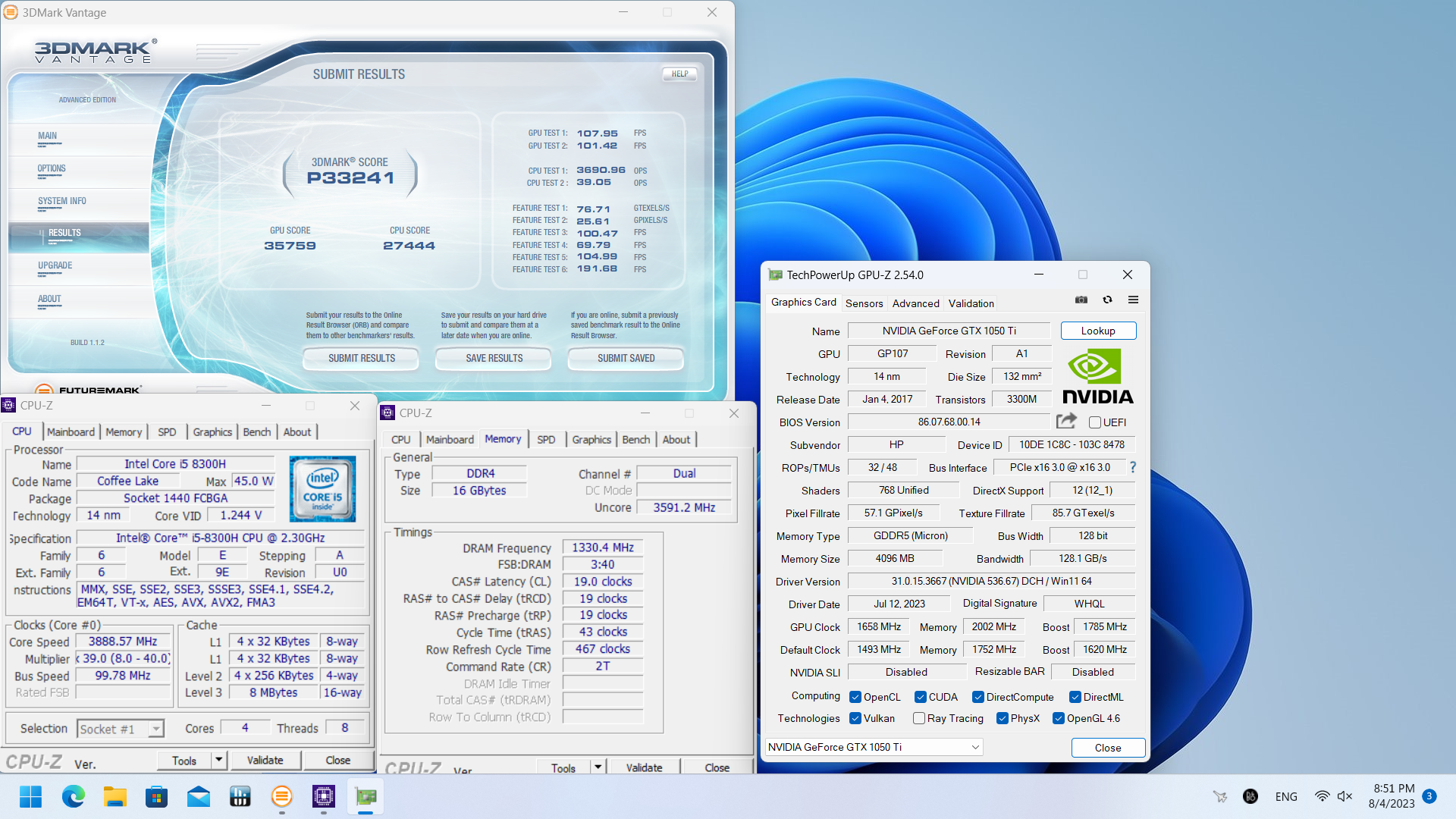Switch to Advanced tab in GPU-Z
1456x819 pixels.
point(915,303)
